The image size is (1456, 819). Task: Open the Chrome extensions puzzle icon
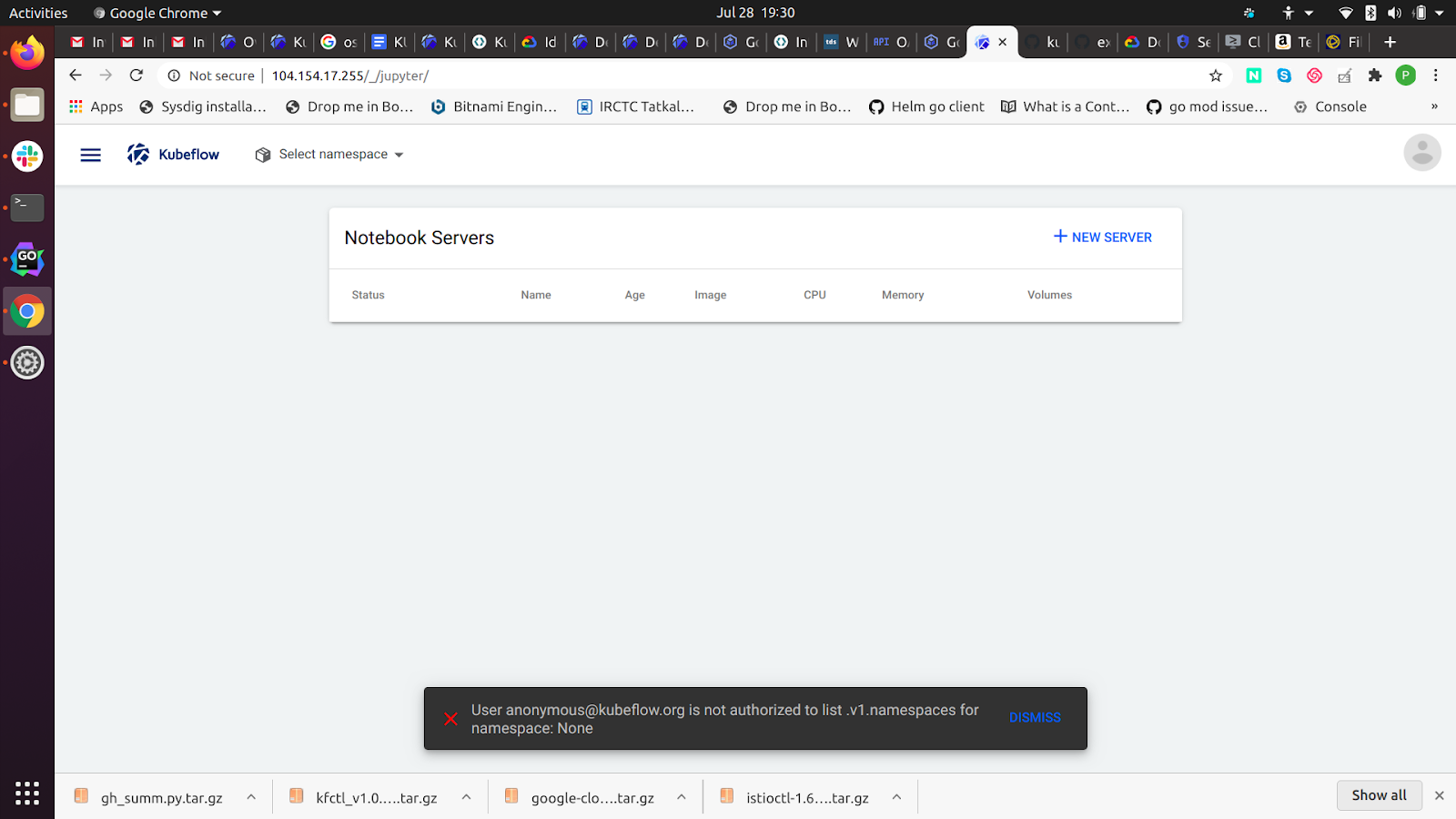(x=1375, y=76)
